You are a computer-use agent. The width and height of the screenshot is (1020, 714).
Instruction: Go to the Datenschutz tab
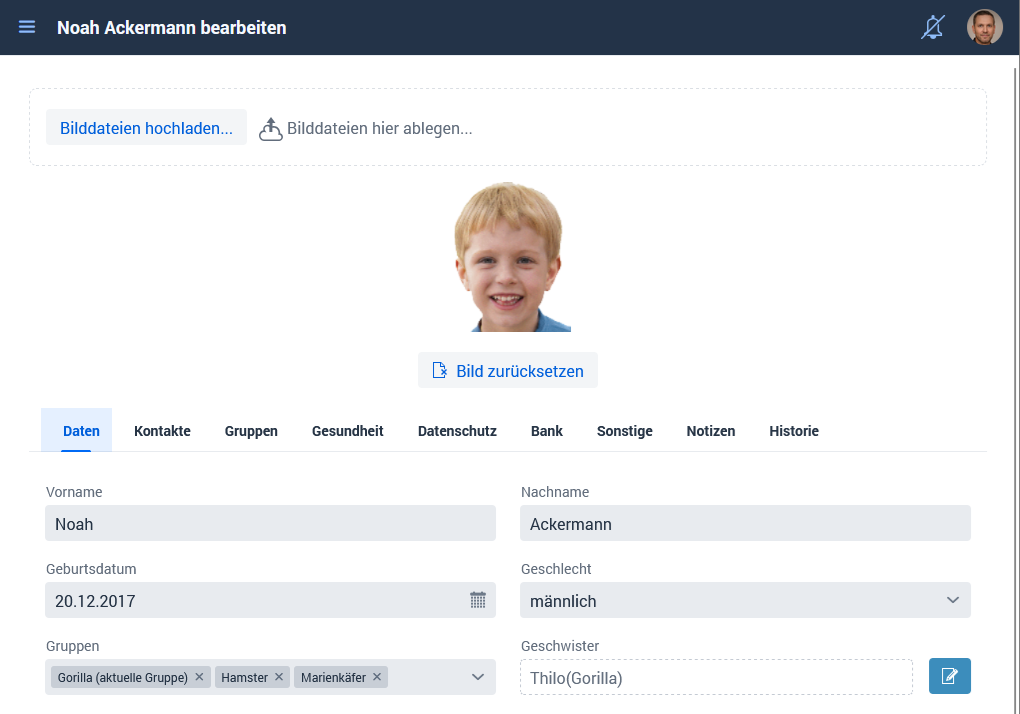coord(457,430)
